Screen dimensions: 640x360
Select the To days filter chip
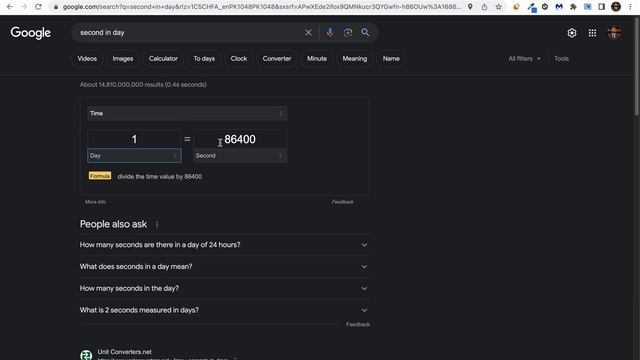[204, 59]
